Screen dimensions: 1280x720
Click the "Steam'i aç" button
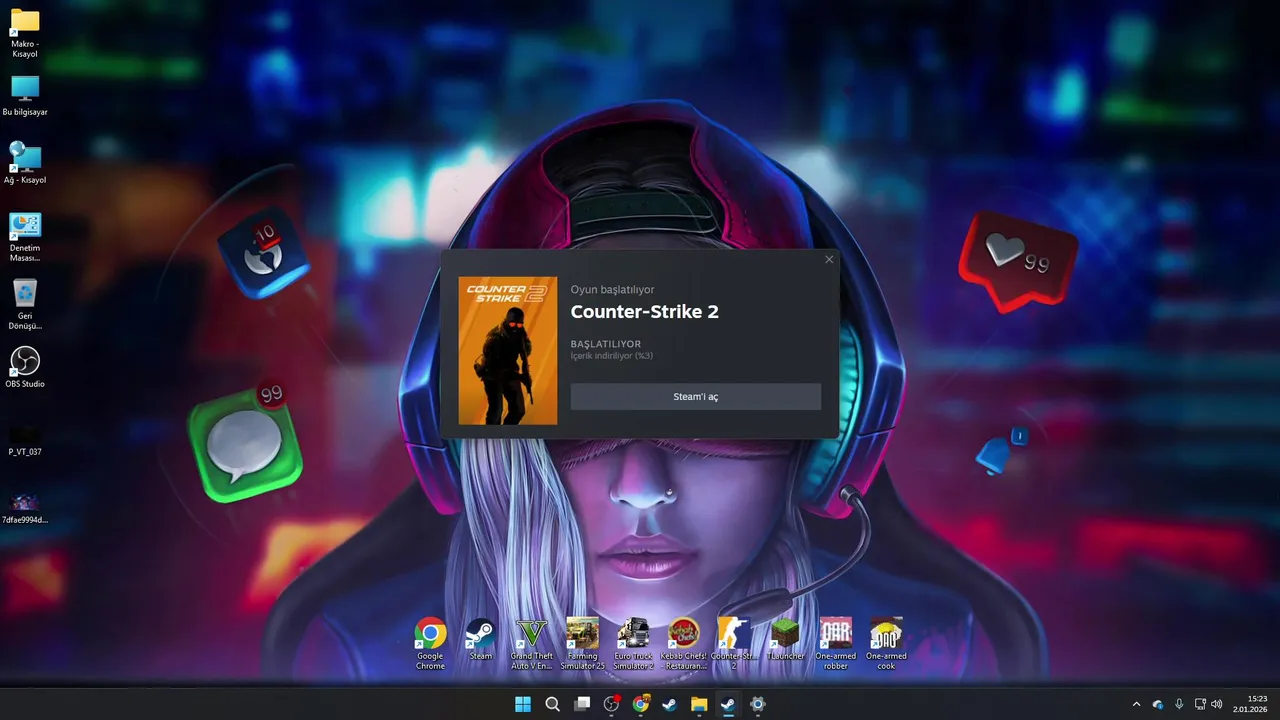pyautogui.click(x=695, y=396)
